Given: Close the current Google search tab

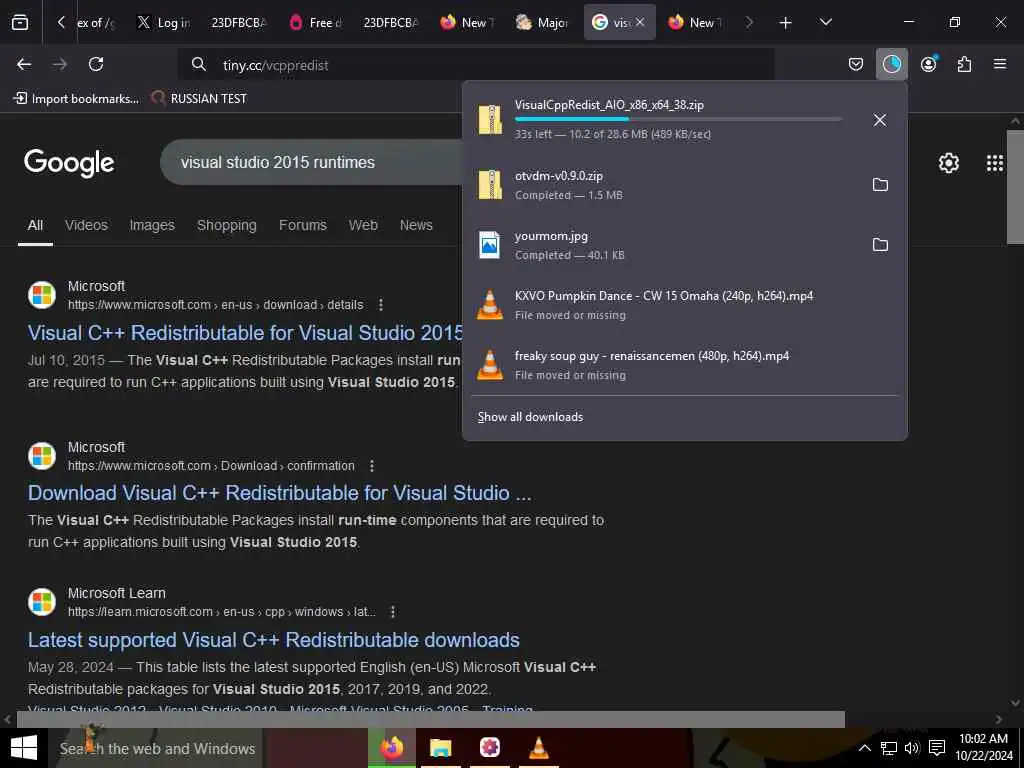Looking at the screenshot, I should (x=640, y=22).
